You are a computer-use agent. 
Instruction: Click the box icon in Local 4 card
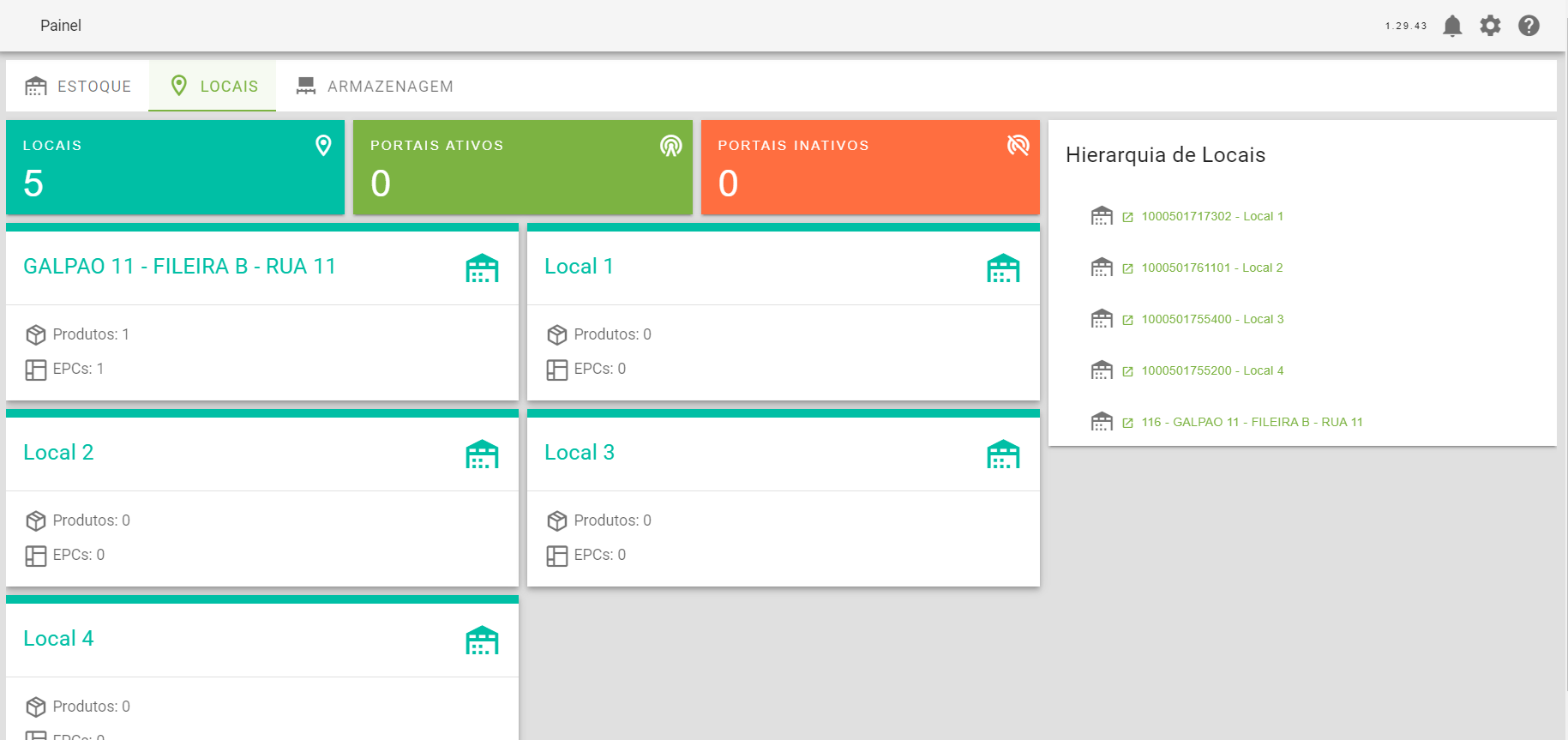[36, 707]
